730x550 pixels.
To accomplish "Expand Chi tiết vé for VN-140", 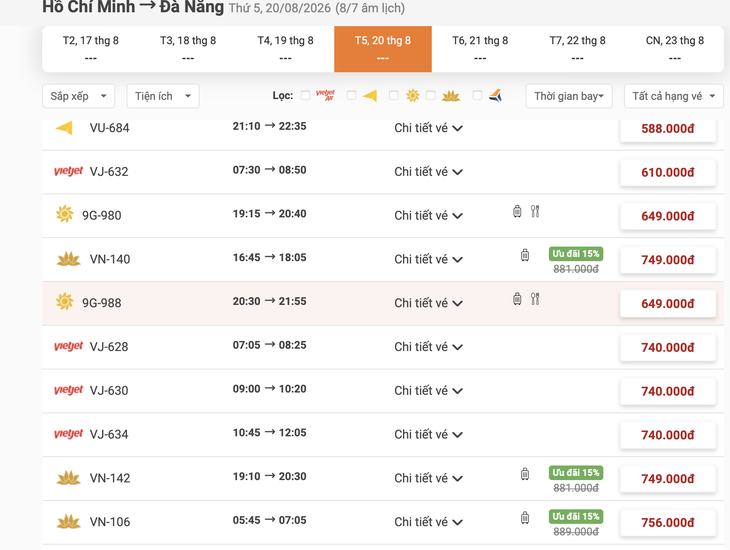I will pos(428,259).
